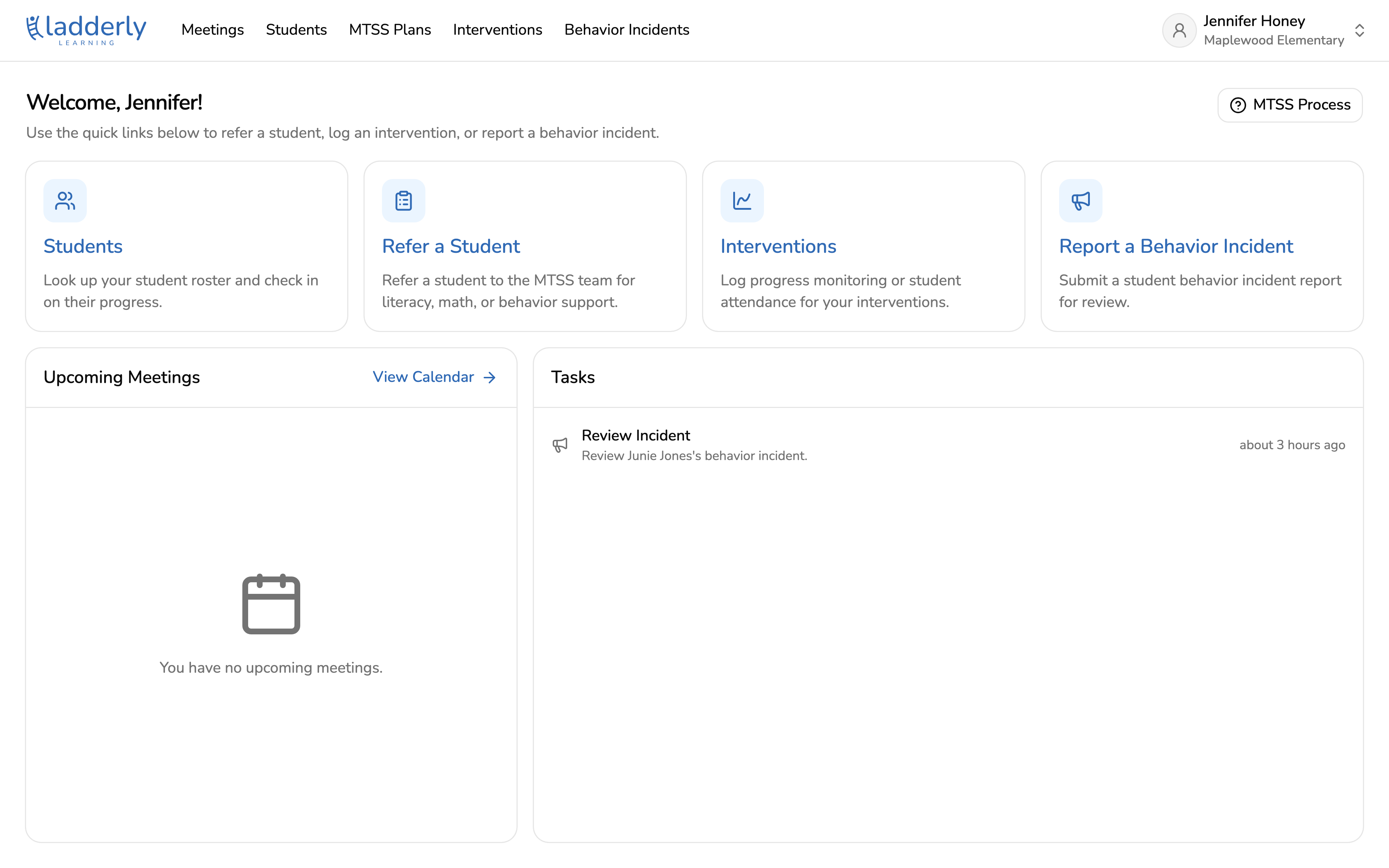Click the Jennifer Honey account name
1389x868 pixels.
coord(1254,21)
